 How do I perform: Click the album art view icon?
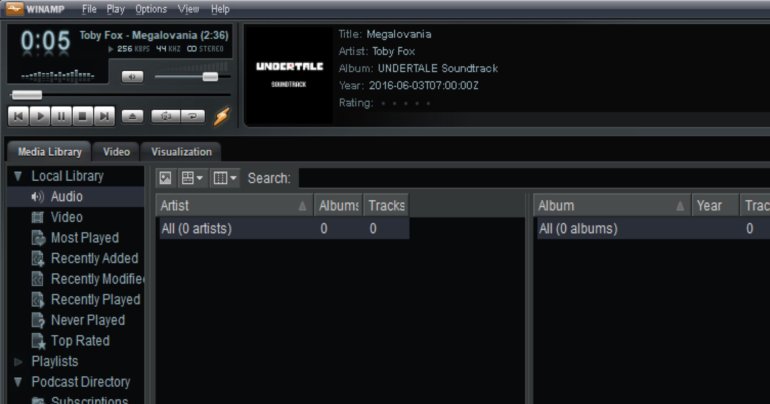tap(166, 178)
